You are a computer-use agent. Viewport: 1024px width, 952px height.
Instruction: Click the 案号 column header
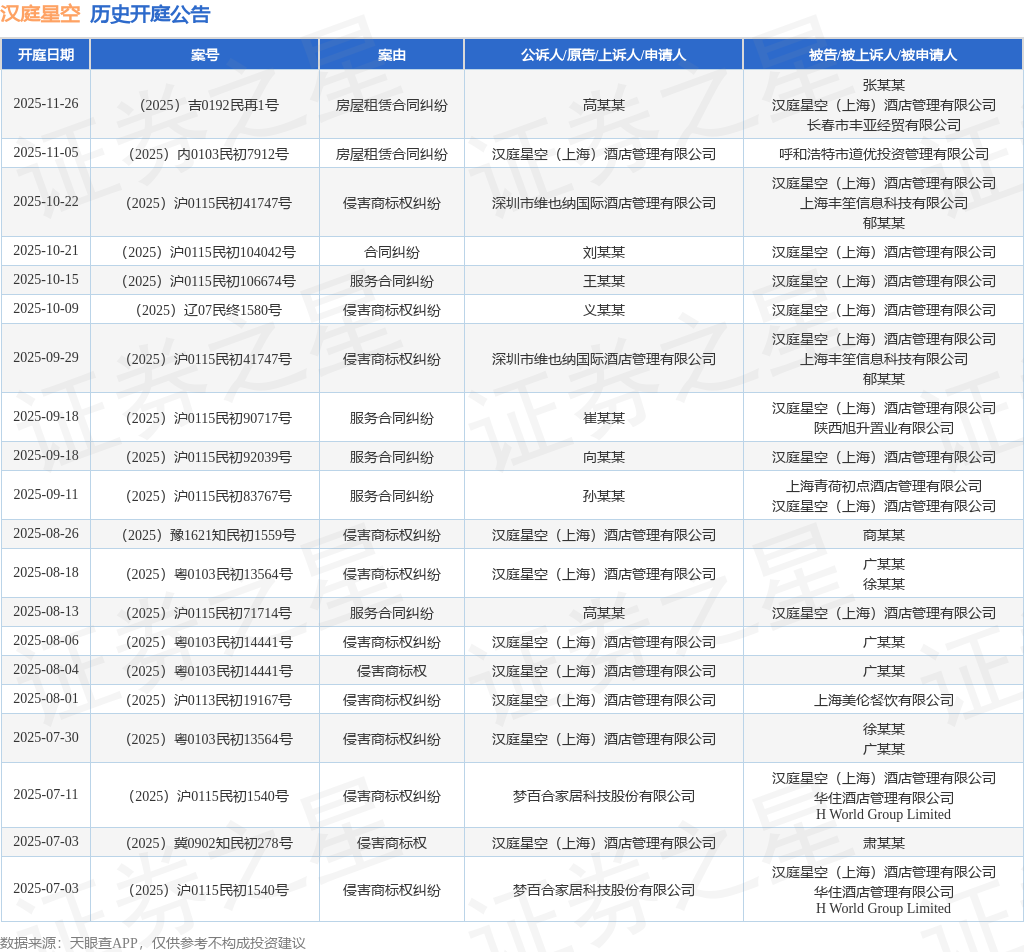tap(205, 55)
